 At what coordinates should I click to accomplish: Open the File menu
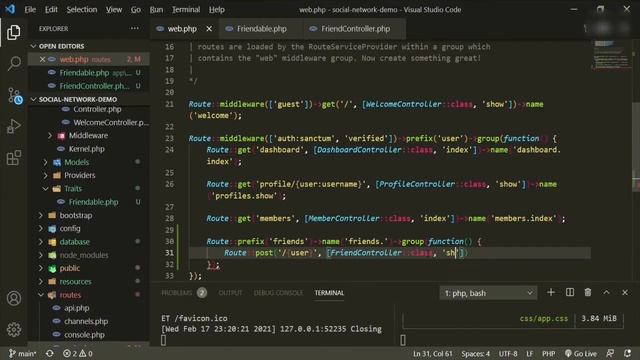pyautogui.click(x=30, y=9)
